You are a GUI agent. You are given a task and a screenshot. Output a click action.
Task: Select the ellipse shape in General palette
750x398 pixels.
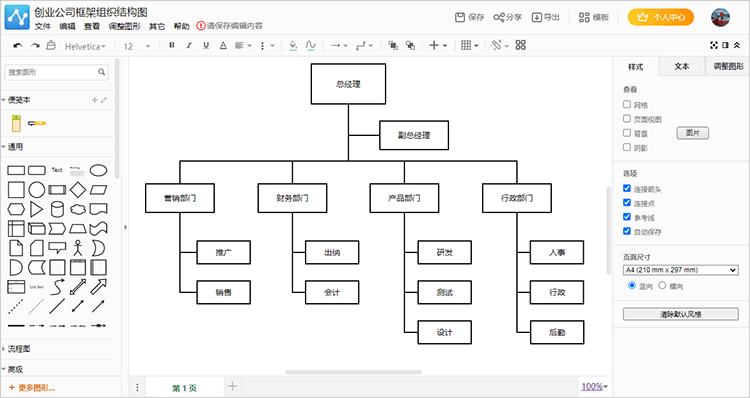99,170
